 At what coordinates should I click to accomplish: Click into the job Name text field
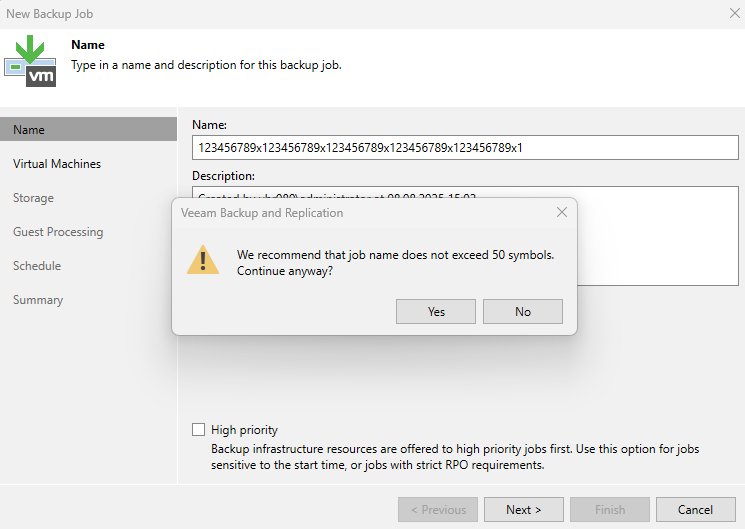[465, 148]
